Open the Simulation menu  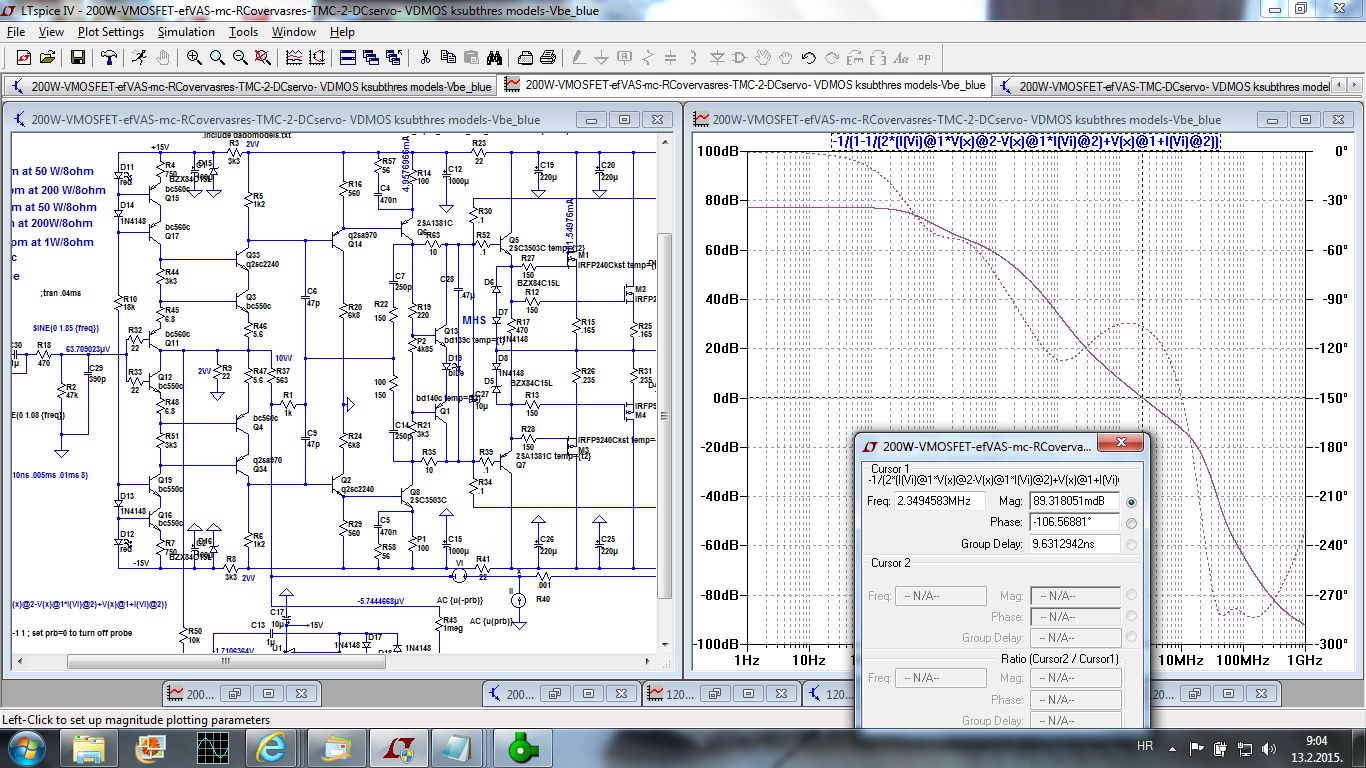pos(186,32)
